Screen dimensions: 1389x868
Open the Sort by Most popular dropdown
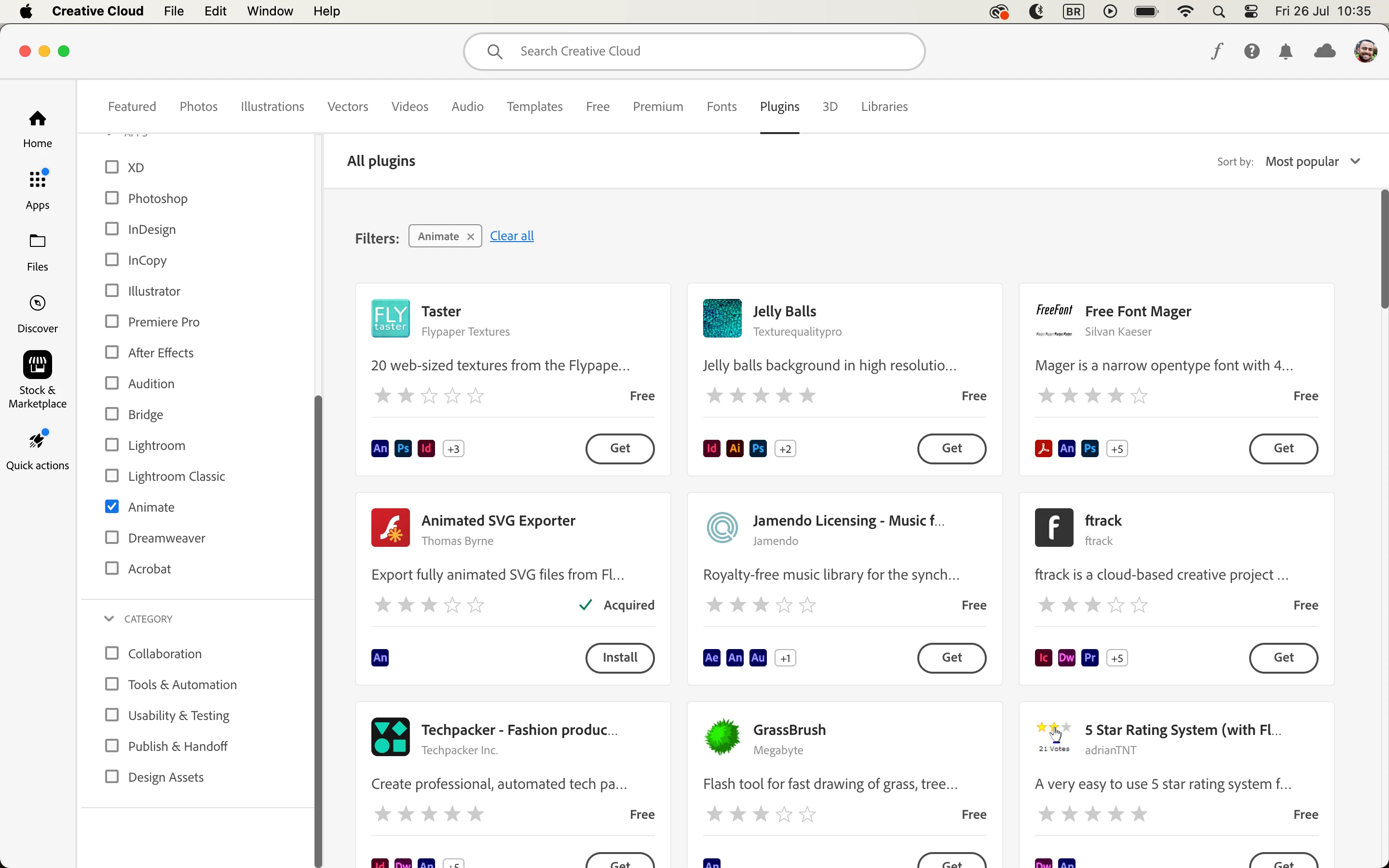tap(1313, 162)
